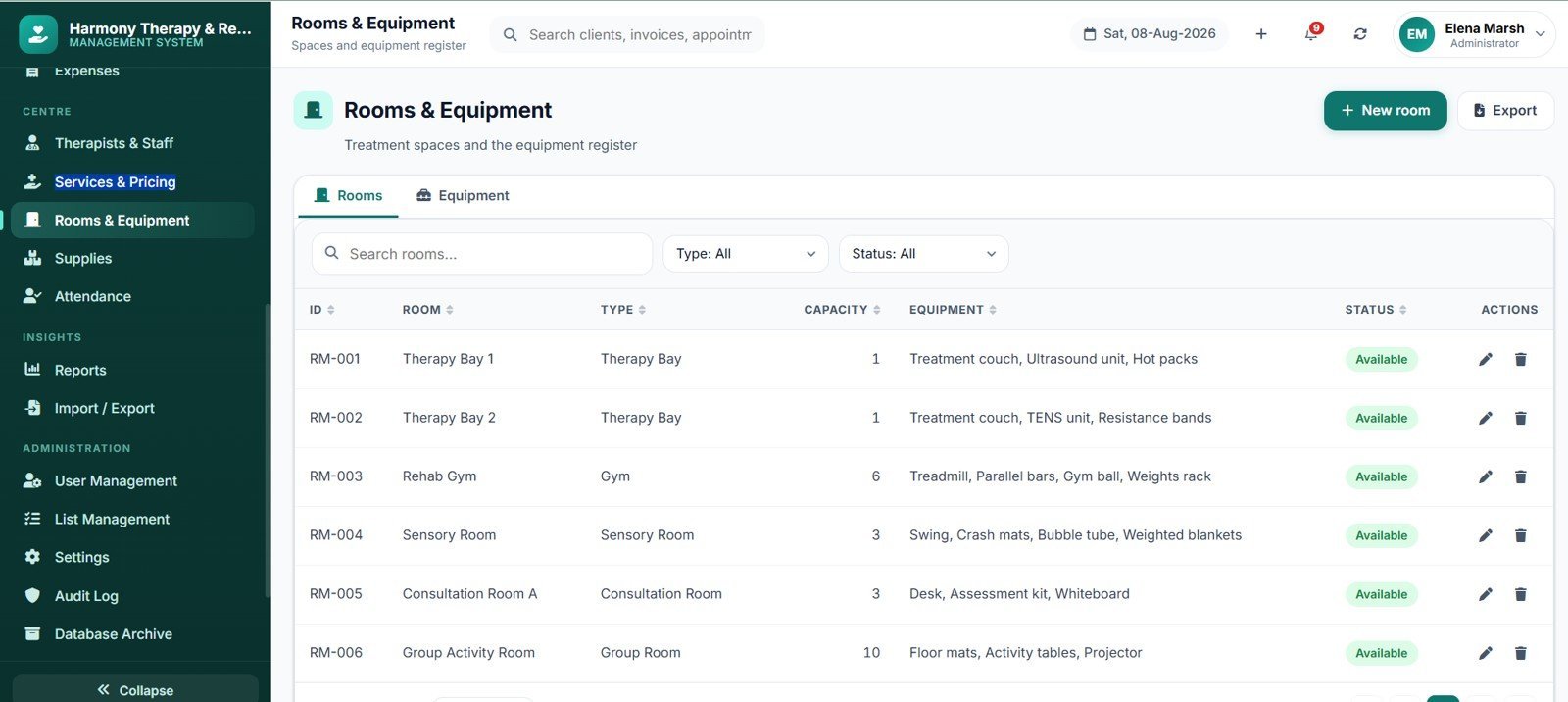Select the Rooms tab
The image size is (1568, 702).
(348, 196)
